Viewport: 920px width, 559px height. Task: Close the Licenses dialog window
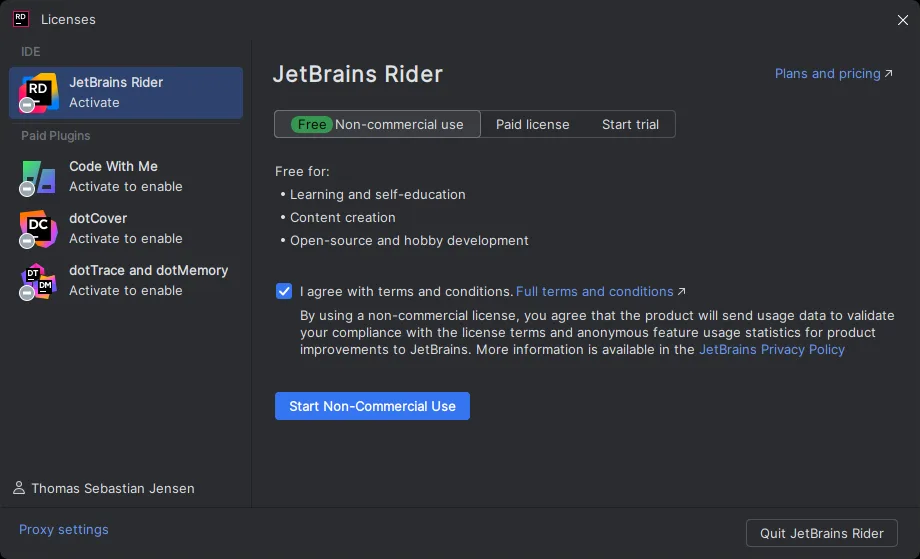coord(902,19)
